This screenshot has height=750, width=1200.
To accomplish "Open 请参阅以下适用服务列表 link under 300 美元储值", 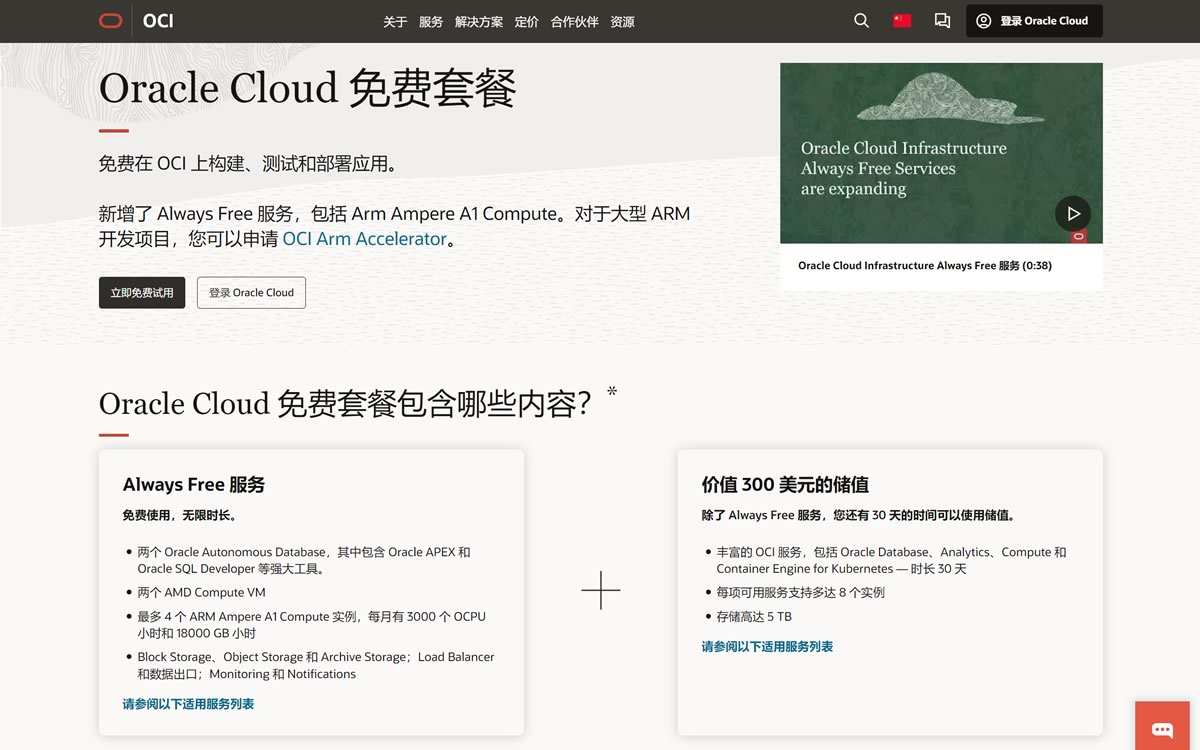I will pos(767,647).
